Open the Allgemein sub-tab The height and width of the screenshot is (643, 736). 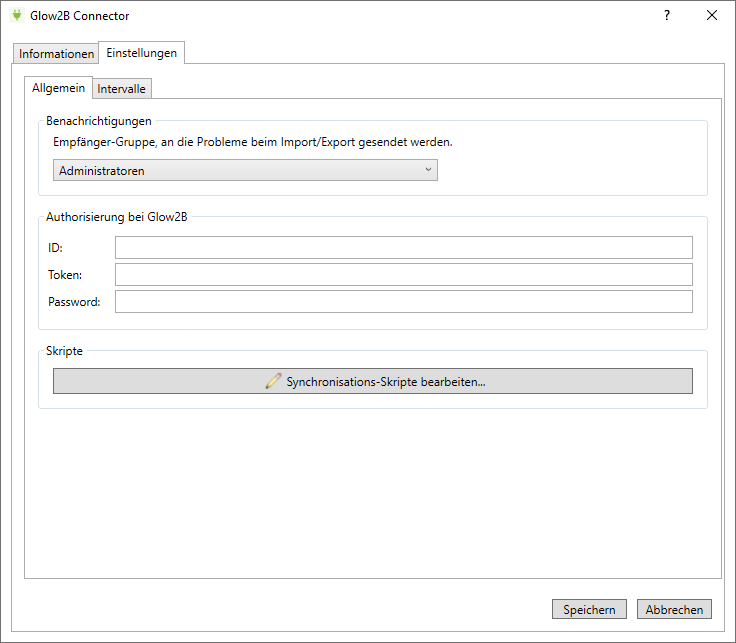tap(58, 88)
